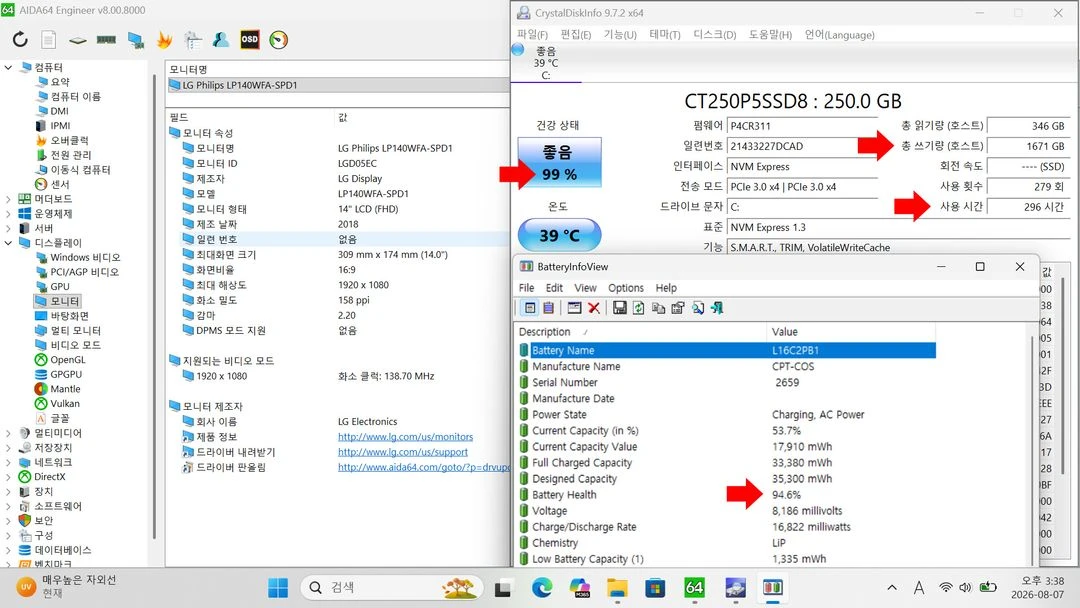Open CrystalDiskInfo 테마(T) menu
This screenshot has height=608, width=1080.
coord(665,34)
